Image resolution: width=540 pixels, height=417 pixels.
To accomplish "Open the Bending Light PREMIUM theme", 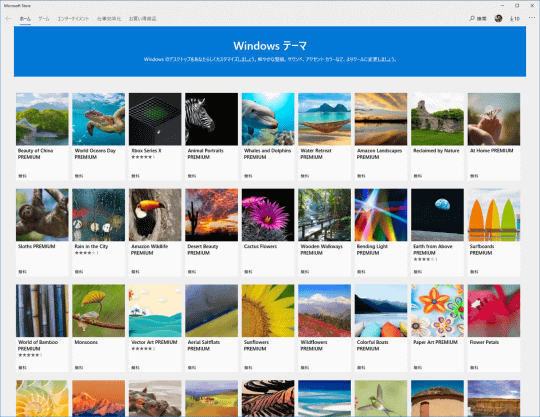I will point(381,232).
